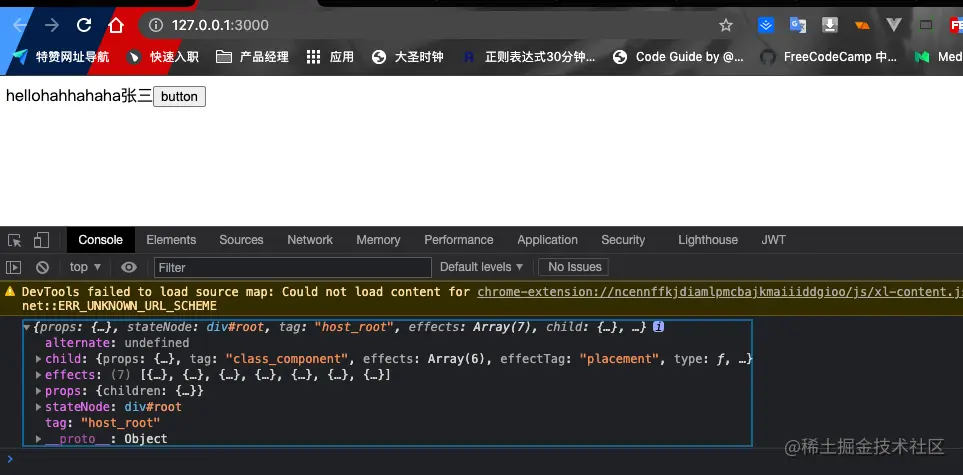Screen dimensions: 963x475
Task: Select the alternate: undefined row
Action: [x=117, y=343]
